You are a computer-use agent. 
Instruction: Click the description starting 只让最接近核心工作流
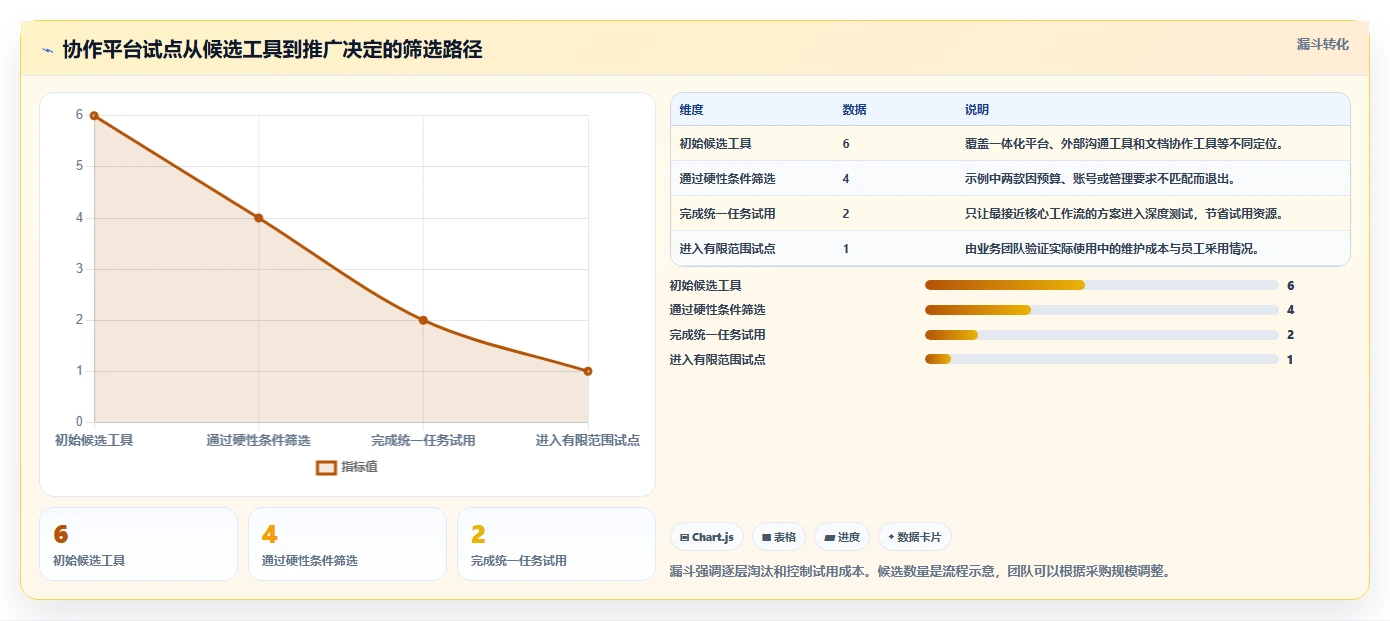pos(1124,214)
